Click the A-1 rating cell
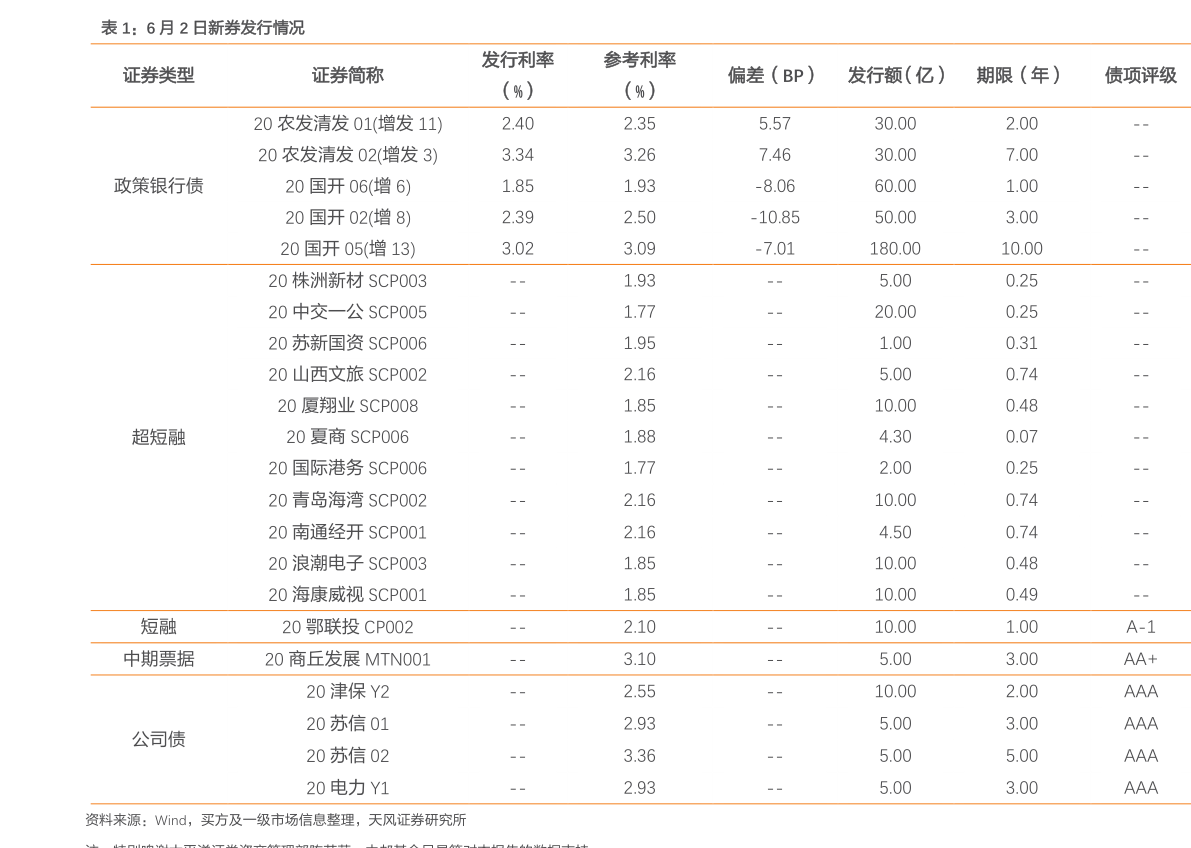 1140,627
